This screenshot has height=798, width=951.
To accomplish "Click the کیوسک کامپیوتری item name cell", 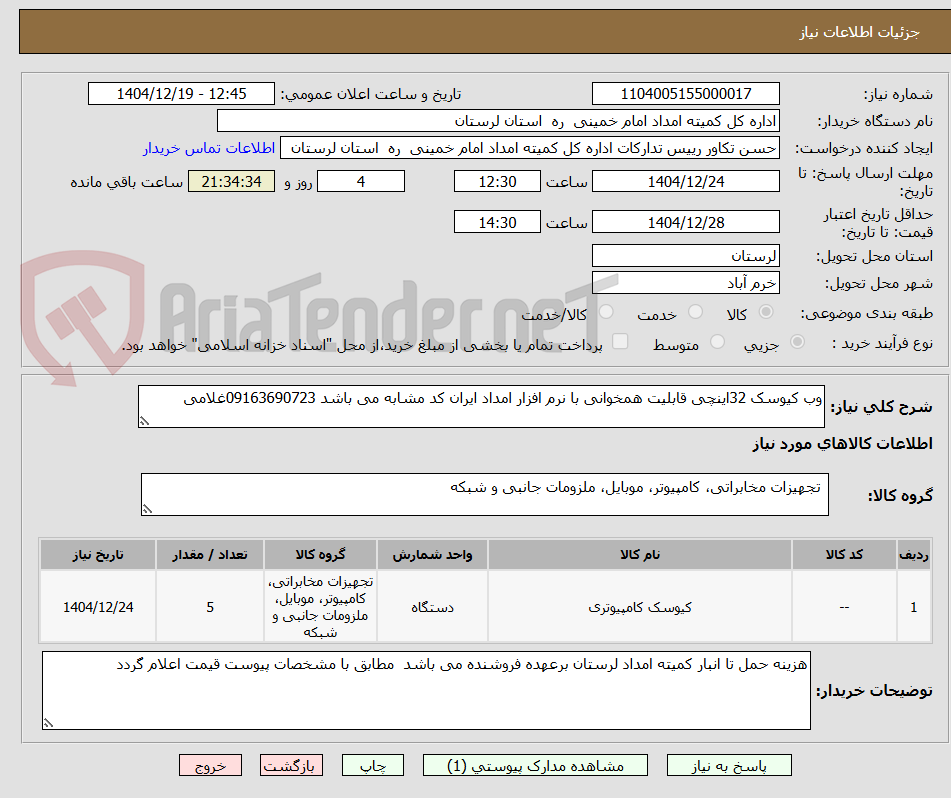I will pos(639,606).
